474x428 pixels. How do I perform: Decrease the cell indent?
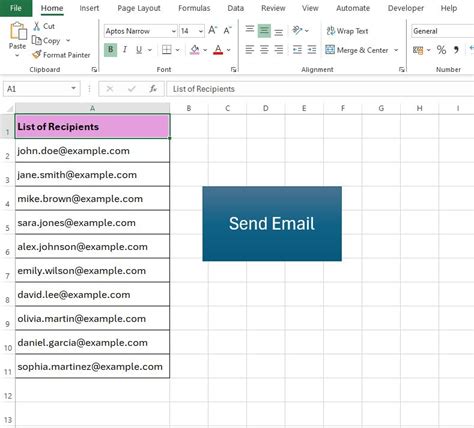[x=297, y=50]
